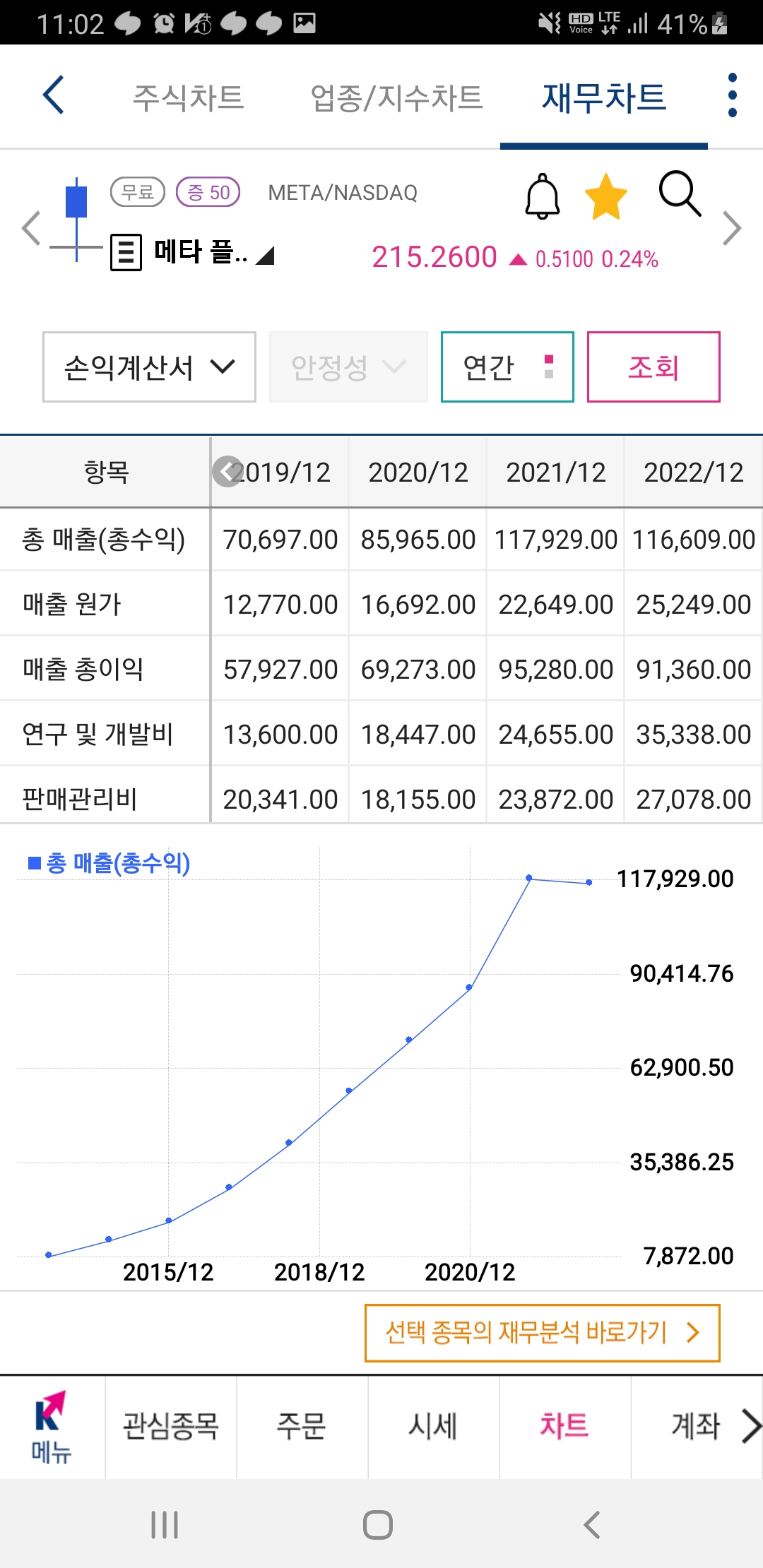Open the 연간 period selector

(x=507, y=367)
